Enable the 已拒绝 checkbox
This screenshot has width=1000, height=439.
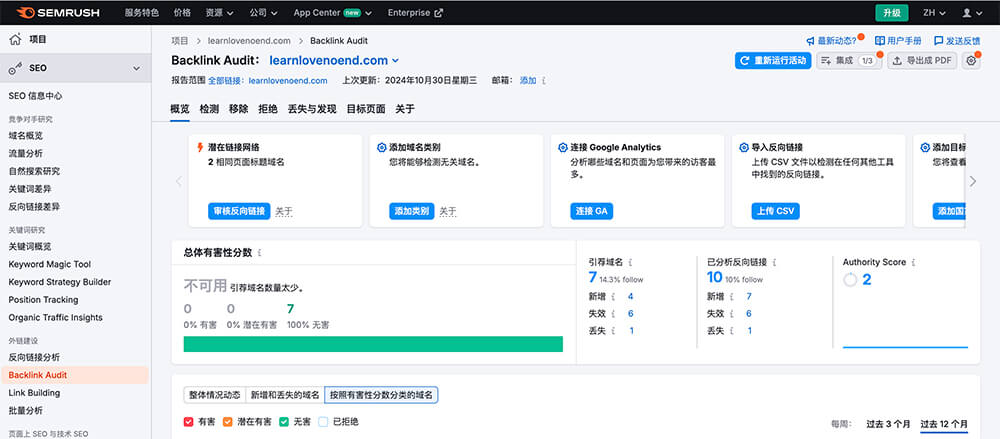(323, 422)
